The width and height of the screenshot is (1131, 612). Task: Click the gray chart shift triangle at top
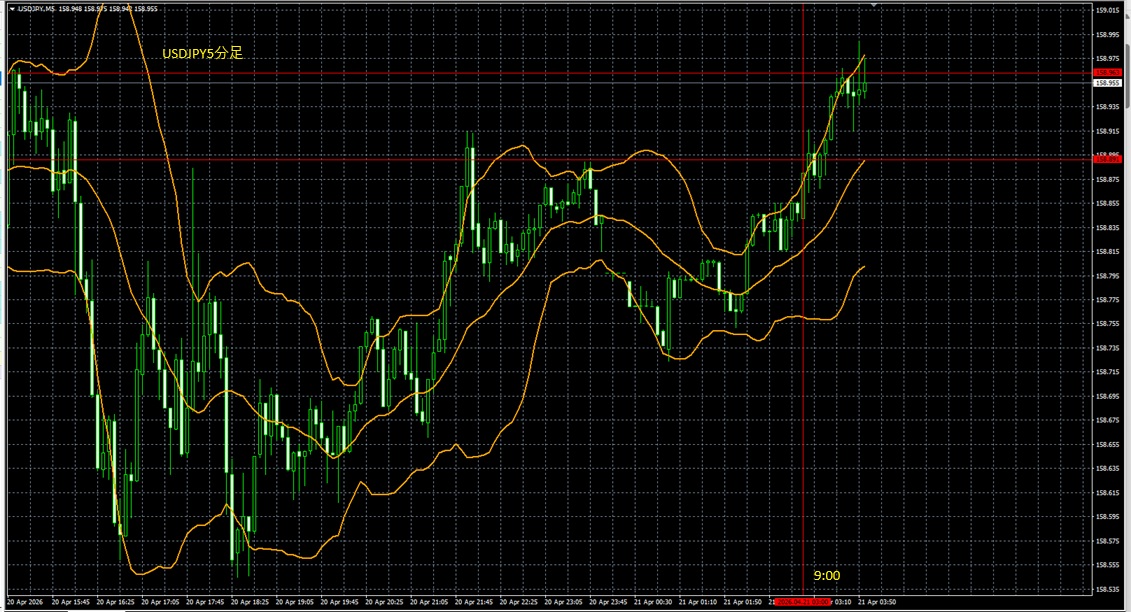(875, 5)
